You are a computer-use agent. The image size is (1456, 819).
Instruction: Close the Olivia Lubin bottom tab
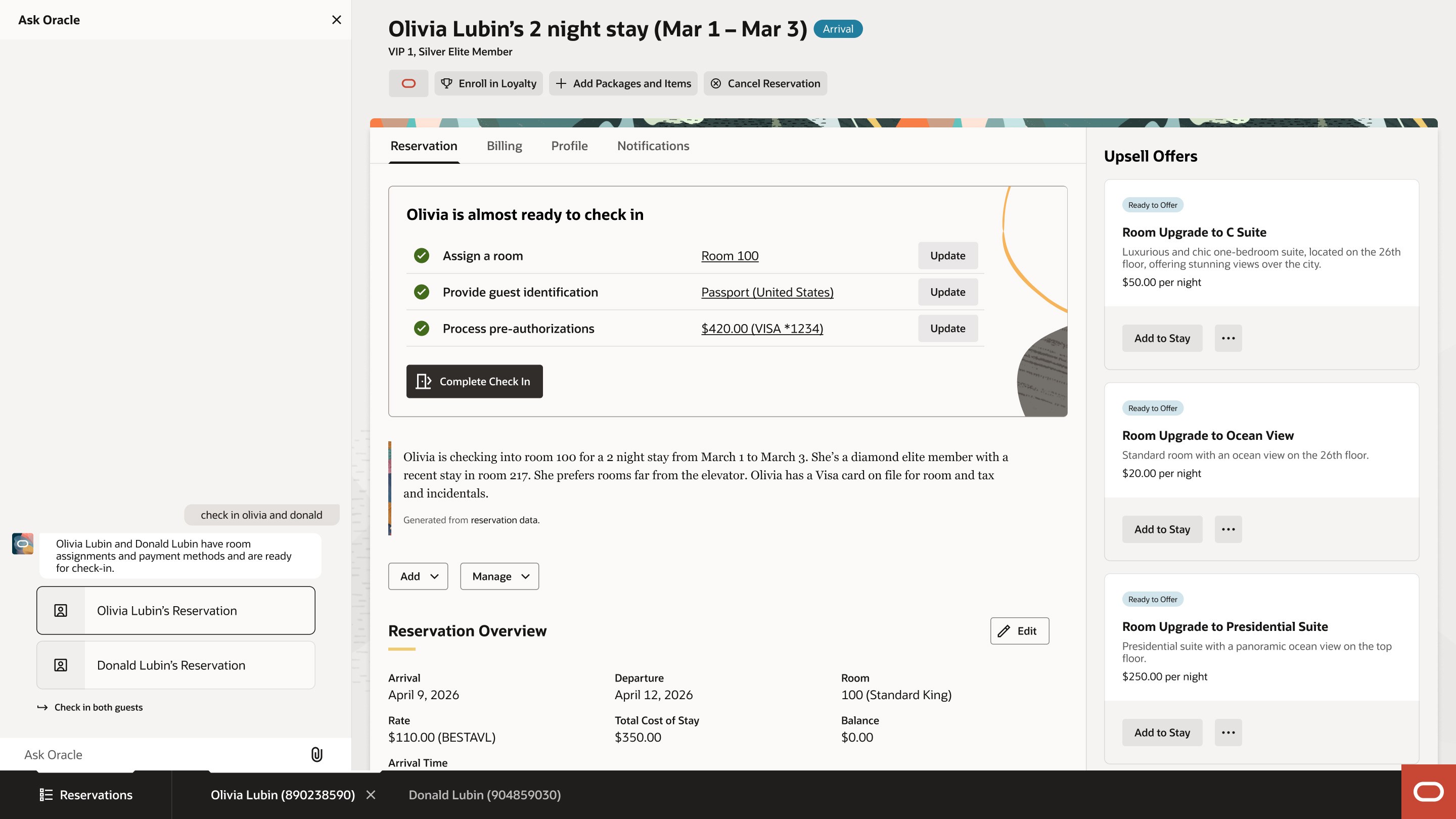pos(371,795)
